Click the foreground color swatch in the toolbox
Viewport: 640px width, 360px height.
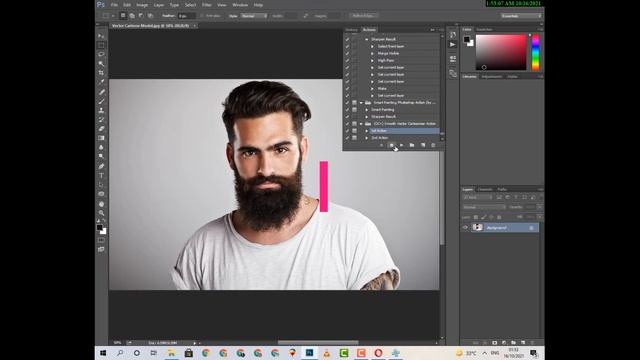point(100,228)
